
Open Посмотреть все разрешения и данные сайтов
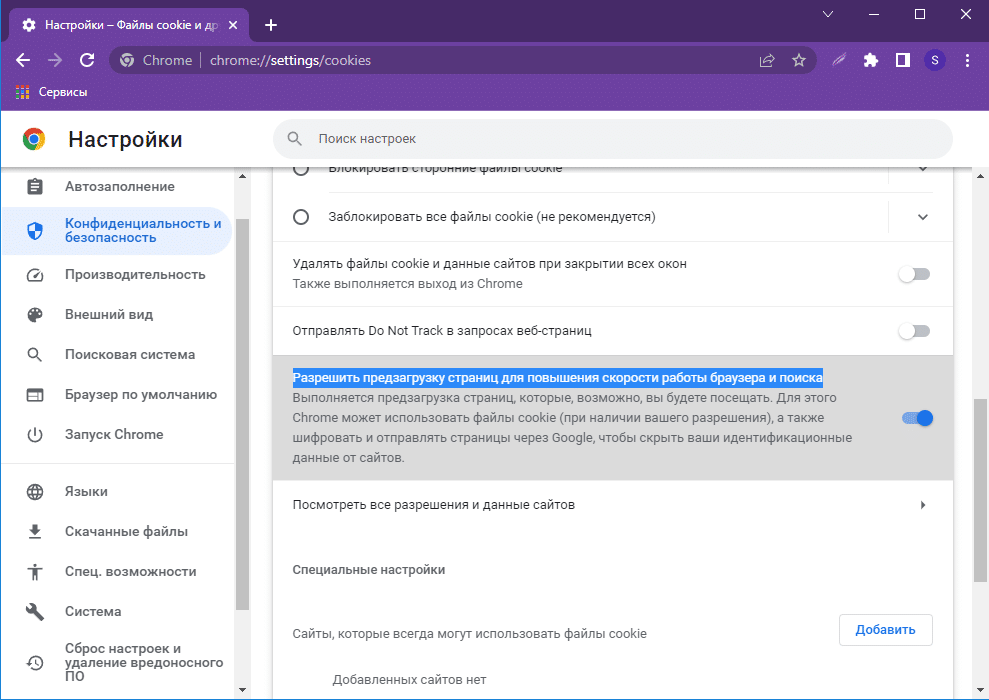pos(610,505)
